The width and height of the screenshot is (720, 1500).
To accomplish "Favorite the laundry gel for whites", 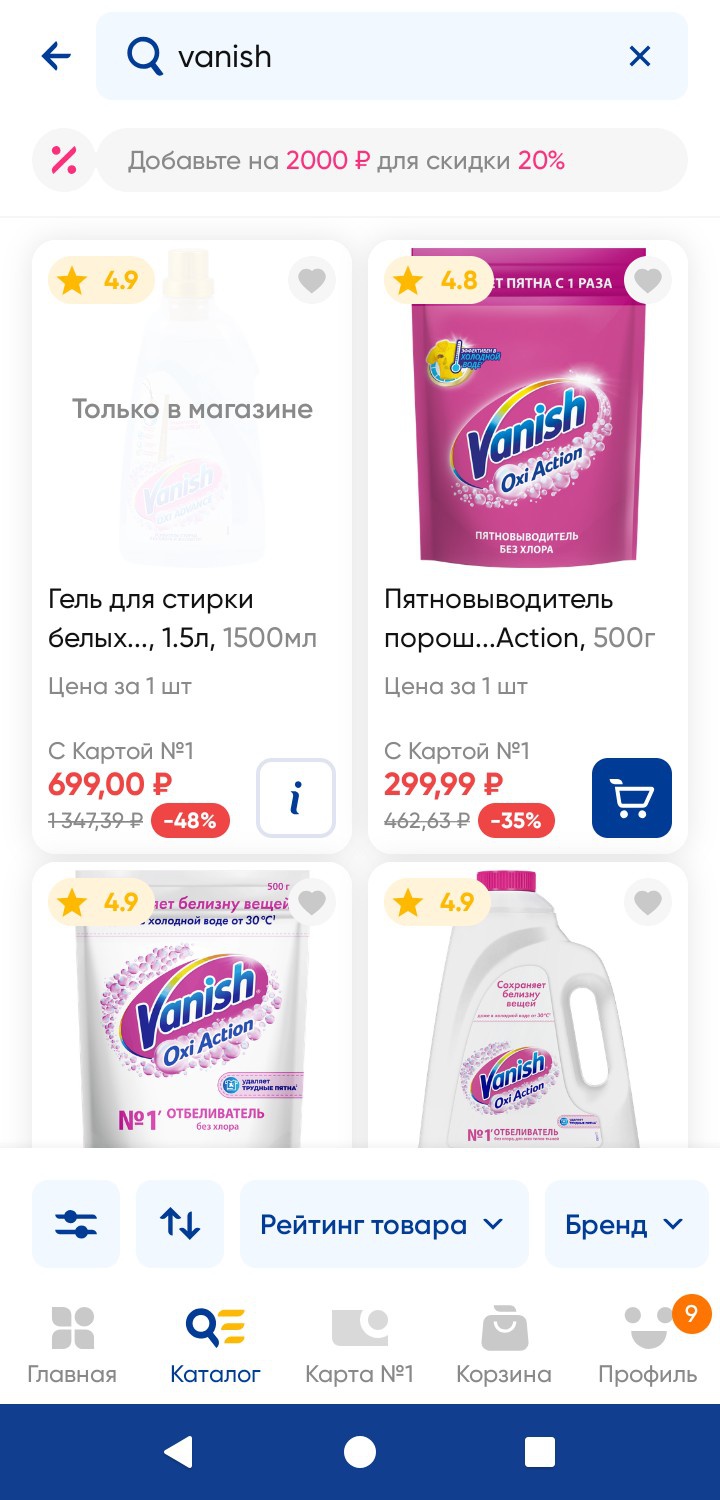I will click(312, 280).
